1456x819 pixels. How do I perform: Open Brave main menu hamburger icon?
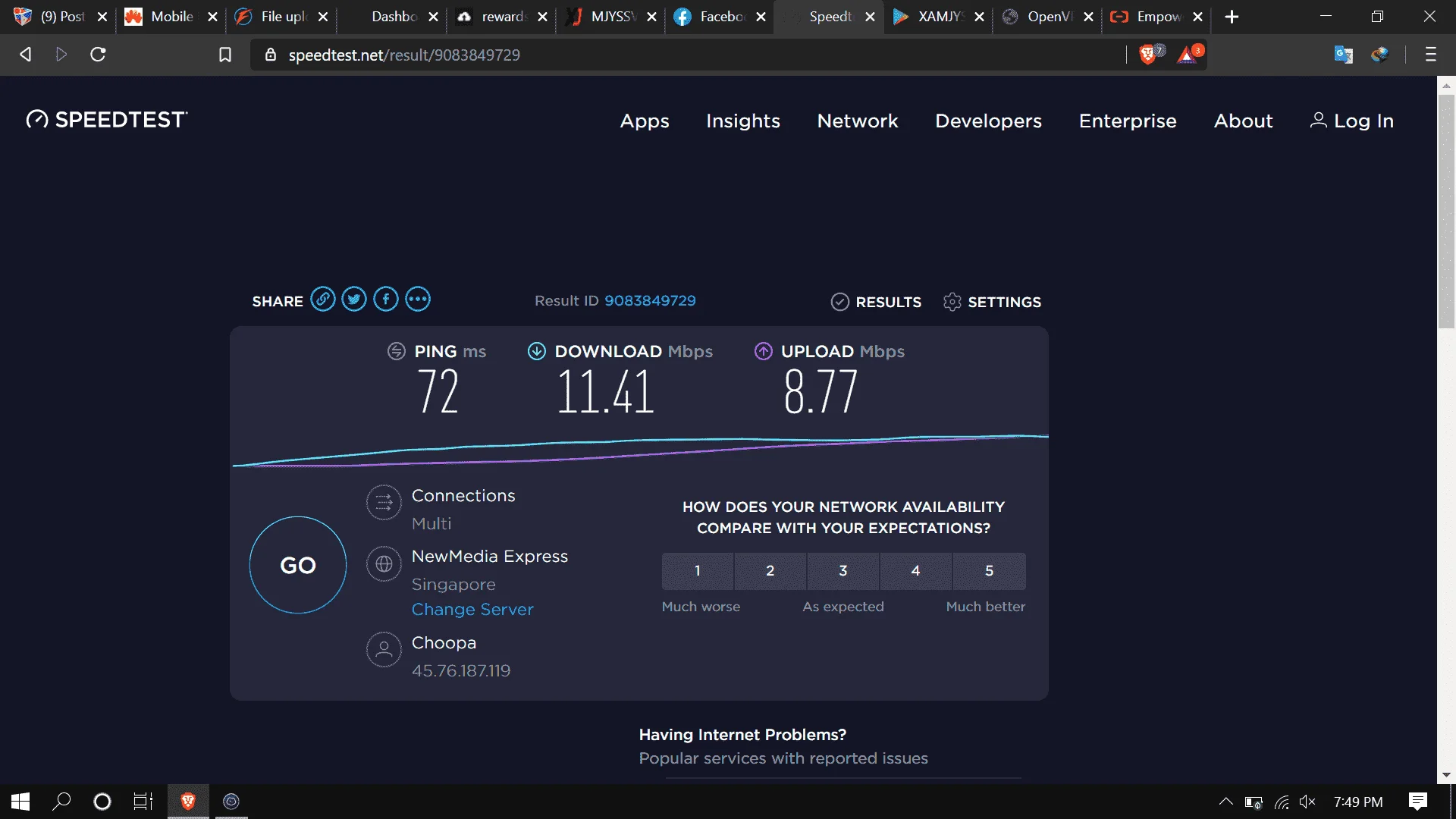[x=1431, y=55]
